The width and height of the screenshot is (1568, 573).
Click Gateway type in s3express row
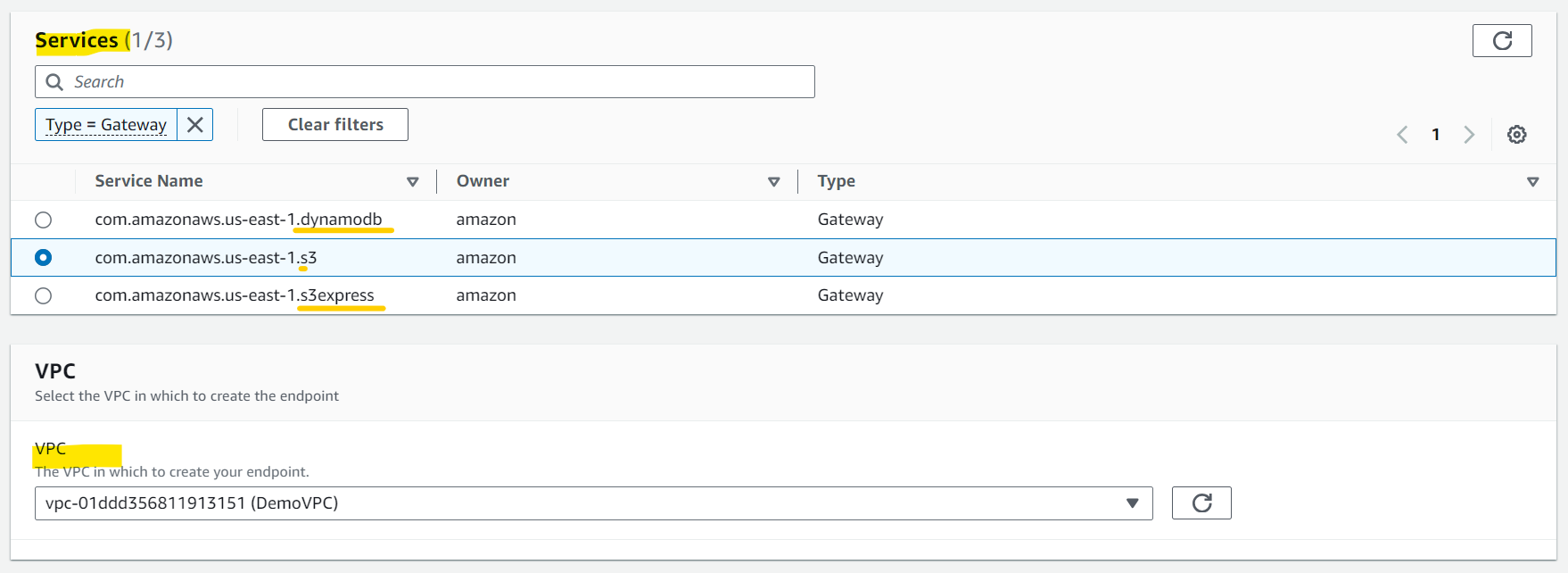click(x=850, y=295)
